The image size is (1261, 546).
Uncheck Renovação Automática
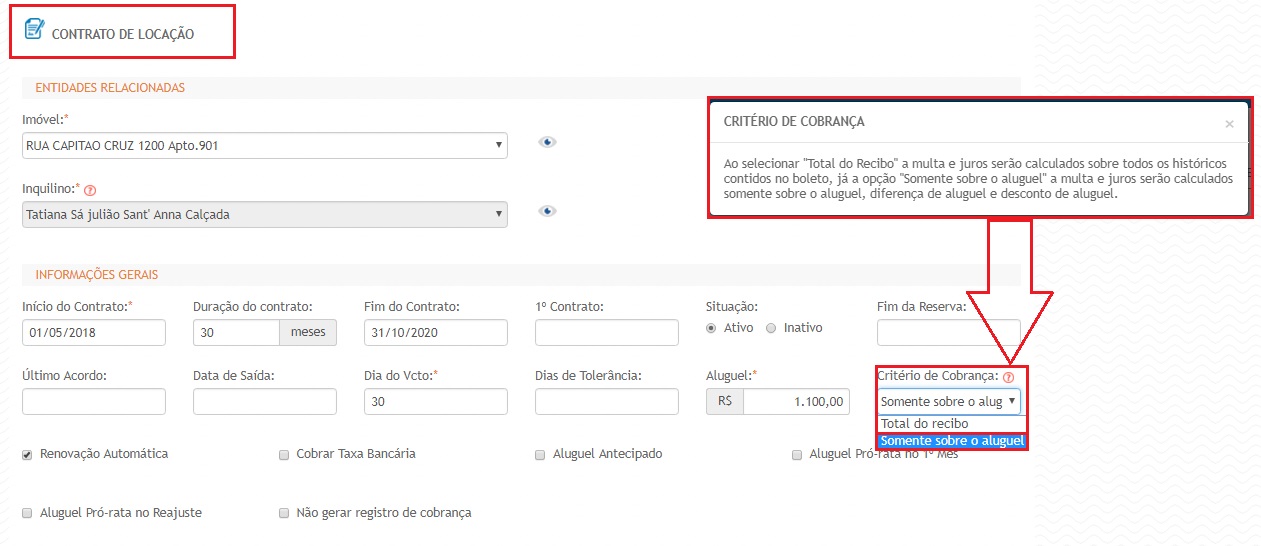coord(27,454)
